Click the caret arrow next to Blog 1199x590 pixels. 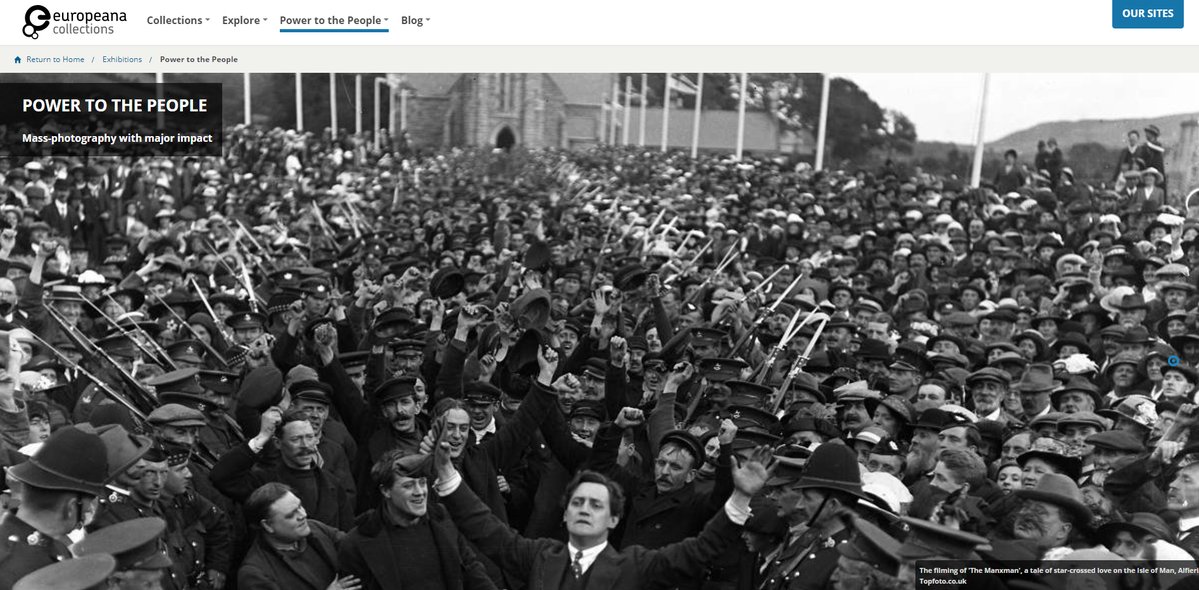pyautogui.click(x=427, y=21)
